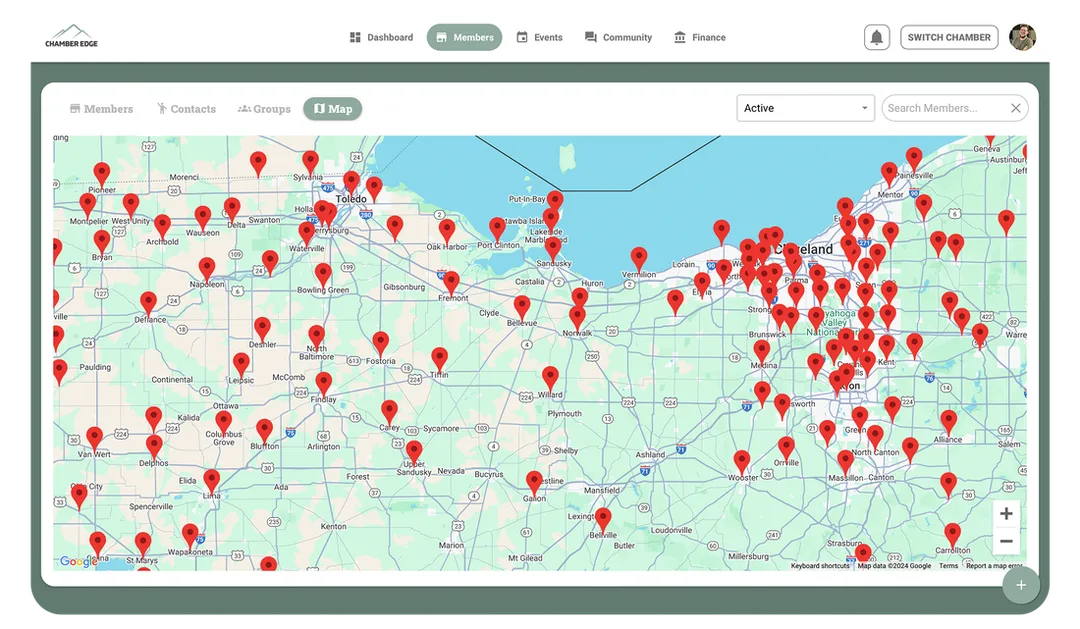Click the Switch Chamber button
1080x629 pixels.
coord(949,37)
